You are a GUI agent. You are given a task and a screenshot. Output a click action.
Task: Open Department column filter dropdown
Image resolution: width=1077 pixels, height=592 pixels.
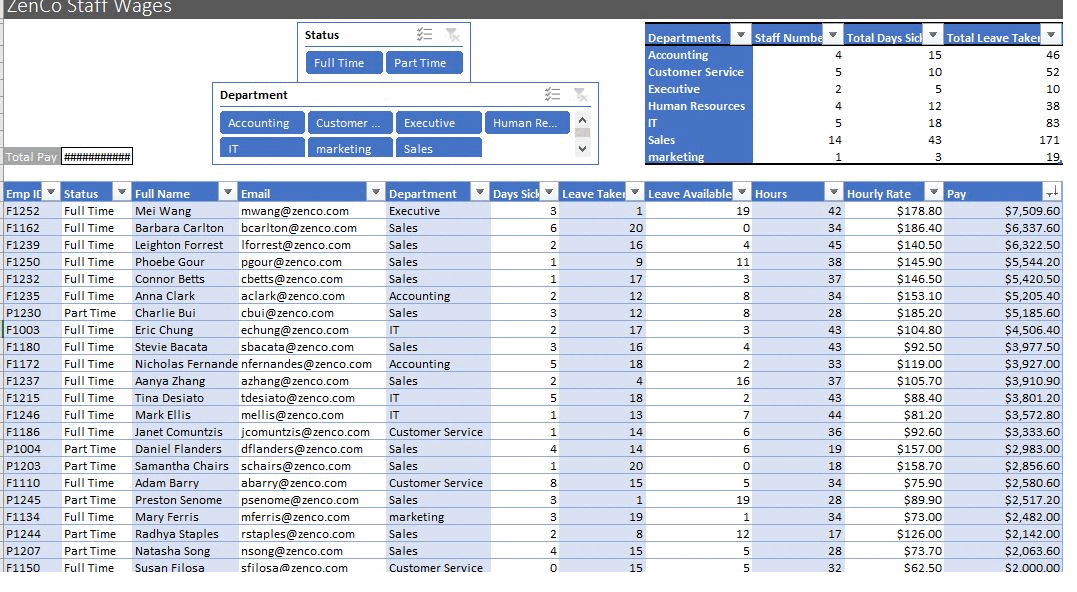pyautogui.click(x=480, y=192)
